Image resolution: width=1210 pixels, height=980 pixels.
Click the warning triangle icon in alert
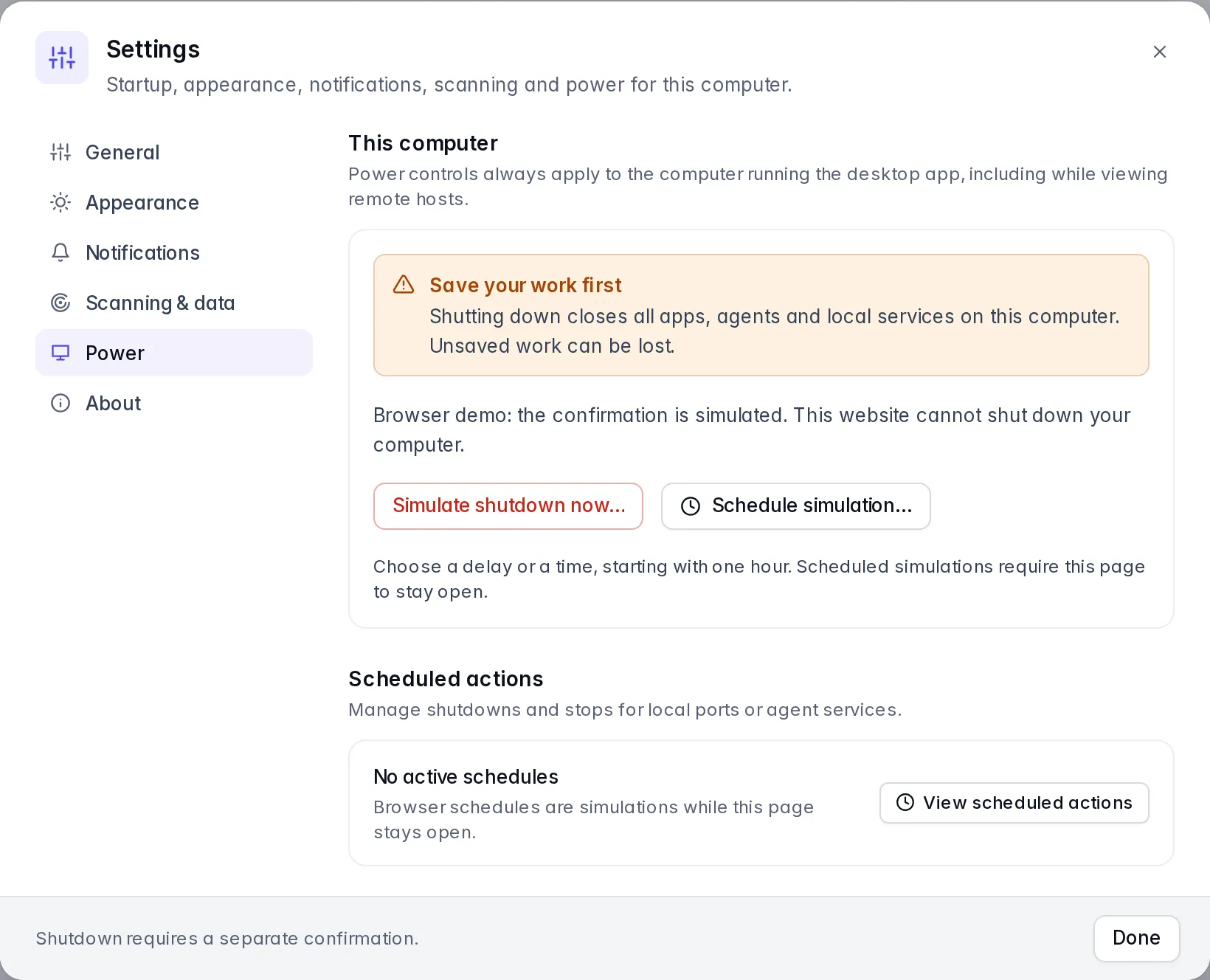click(404, 285)
